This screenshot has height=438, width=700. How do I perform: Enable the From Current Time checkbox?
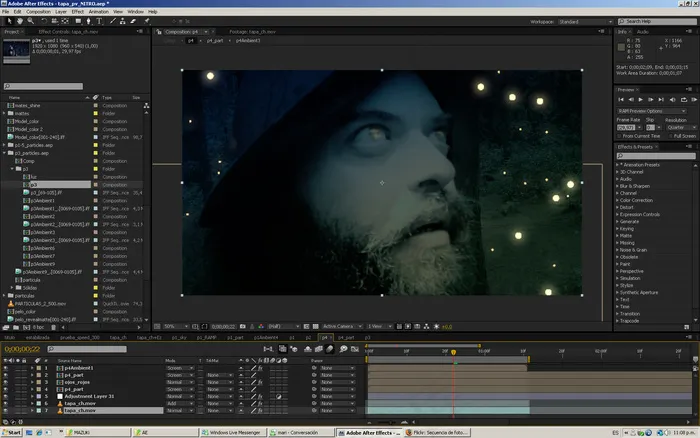[x=619, y=135]
